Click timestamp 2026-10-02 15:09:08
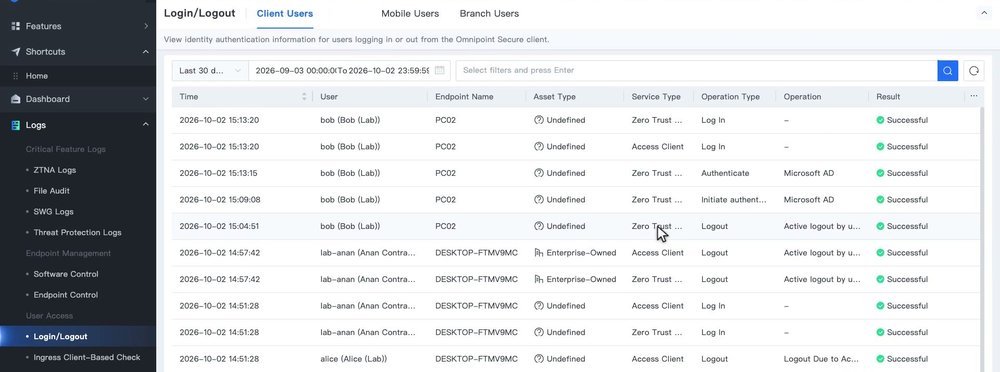 (219, 200)
